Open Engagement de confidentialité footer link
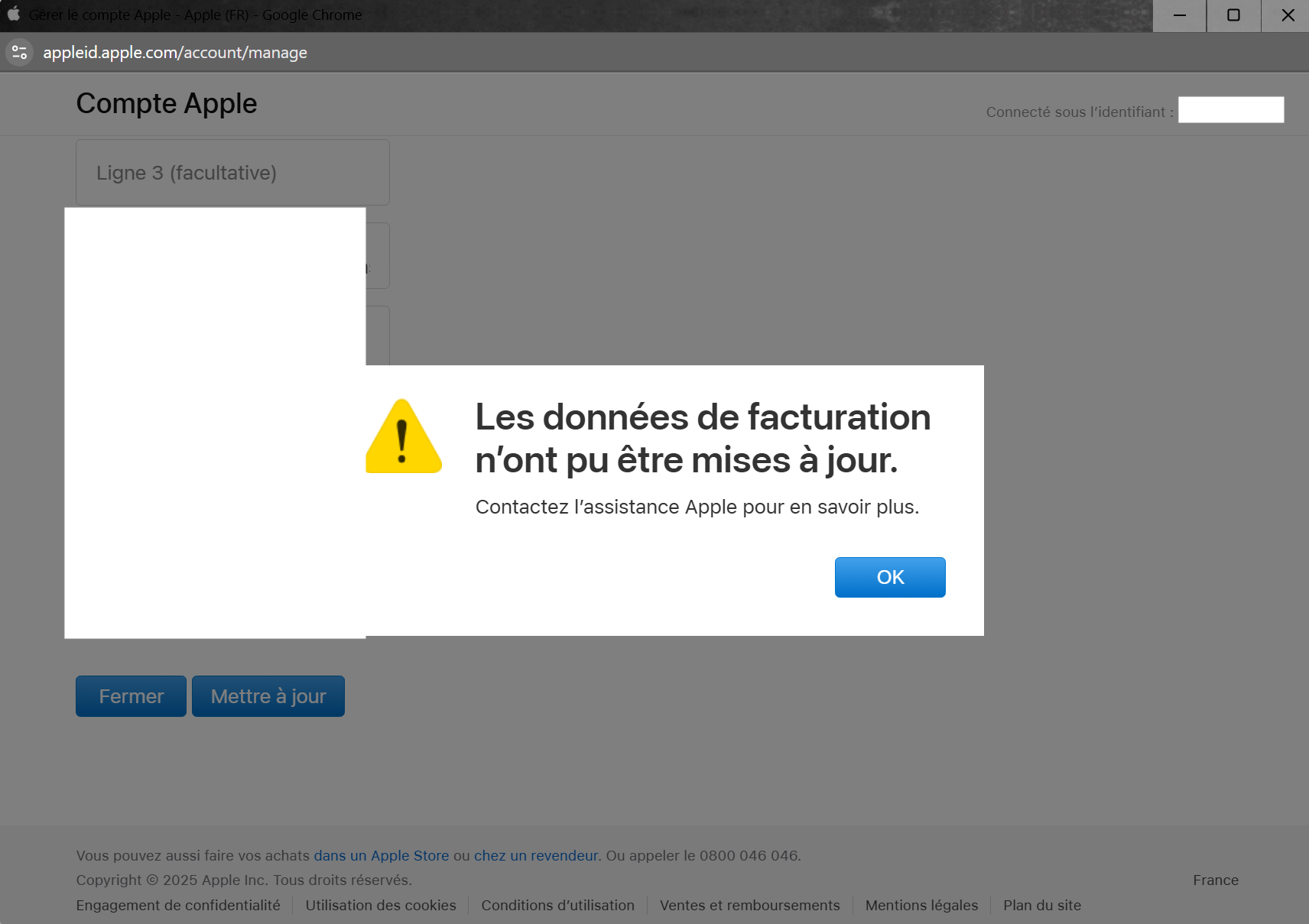This screenshot has width=1309, height=924. (178, 906)
